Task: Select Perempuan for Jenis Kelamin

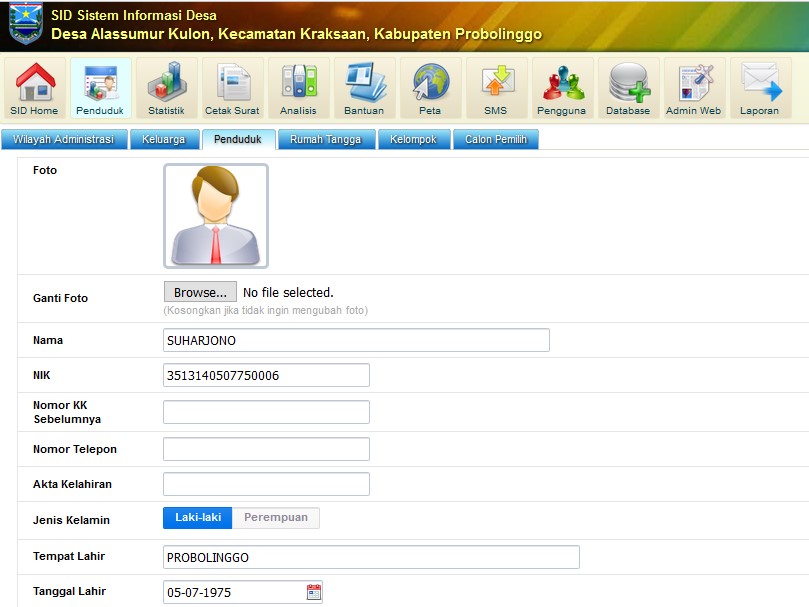Action: pos(277,518)
